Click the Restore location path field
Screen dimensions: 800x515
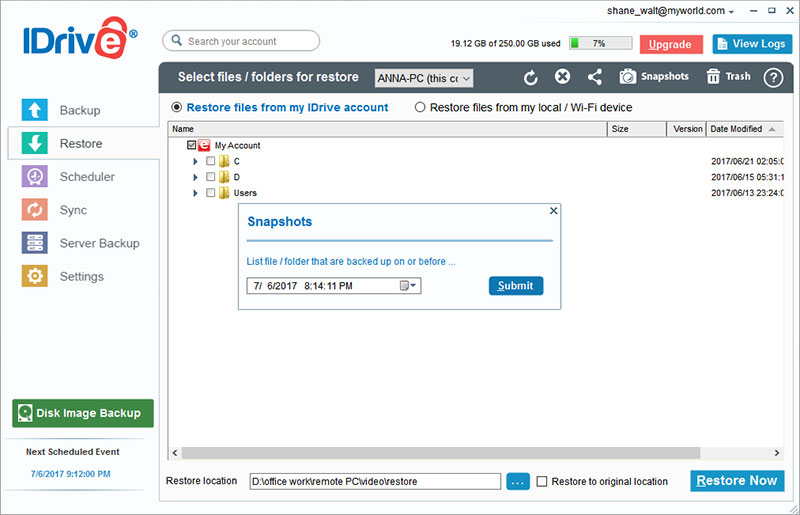[x=375, y=481]
